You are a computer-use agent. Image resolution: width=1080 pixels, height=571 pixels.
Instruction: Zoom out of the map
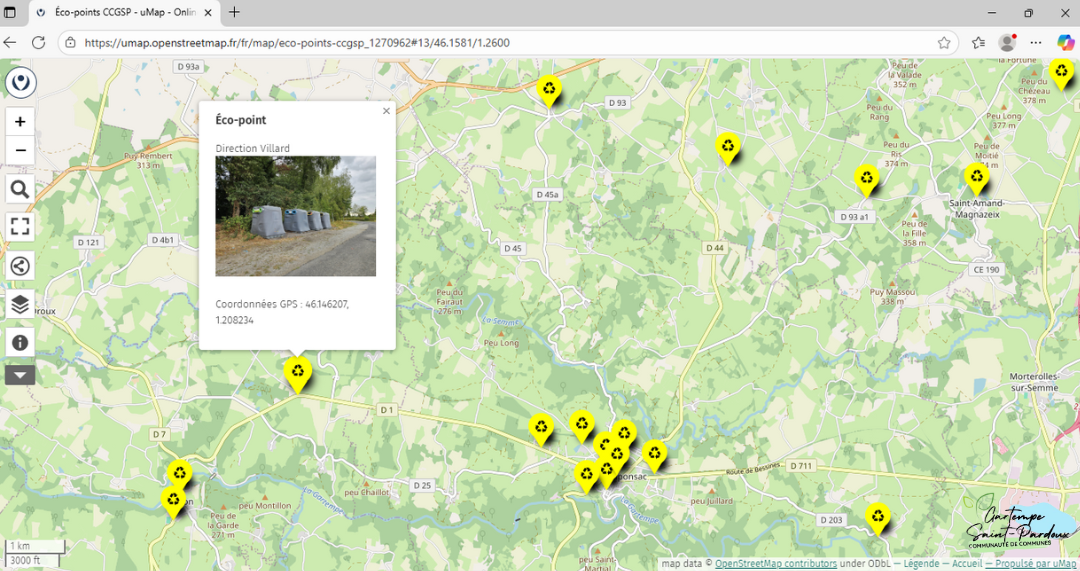click(21, 151)
